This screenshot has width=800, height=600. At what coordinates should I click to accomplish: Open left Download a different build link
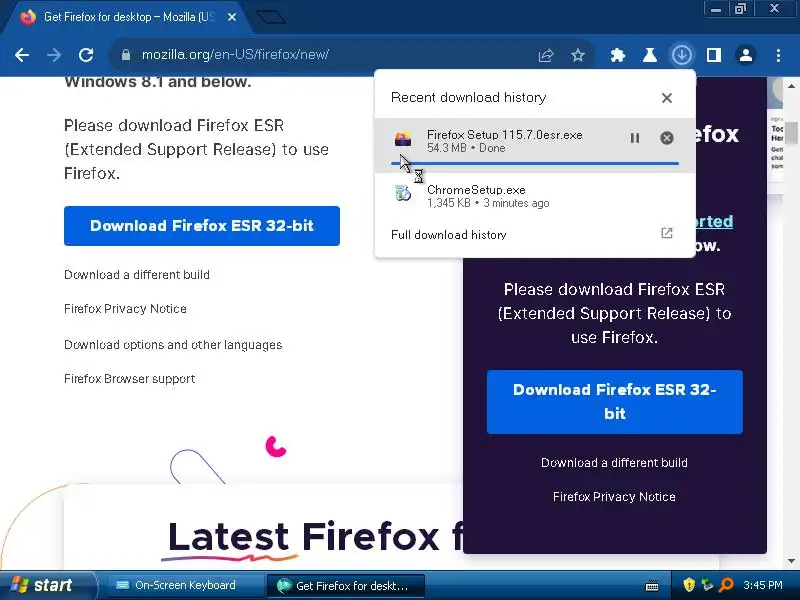(x=137, y=275)
